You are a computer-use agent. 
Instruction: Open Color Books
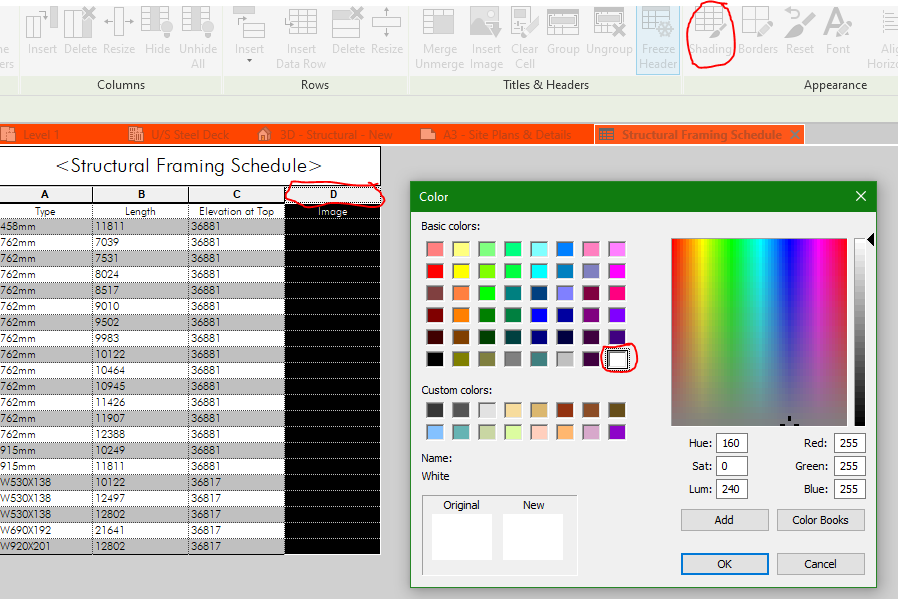pyautogui.click(x=820, y=520)
